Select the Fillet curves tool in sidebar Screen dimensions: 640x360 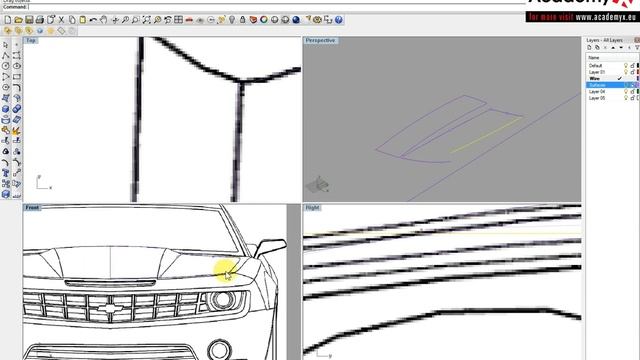(x=16, y=87)
